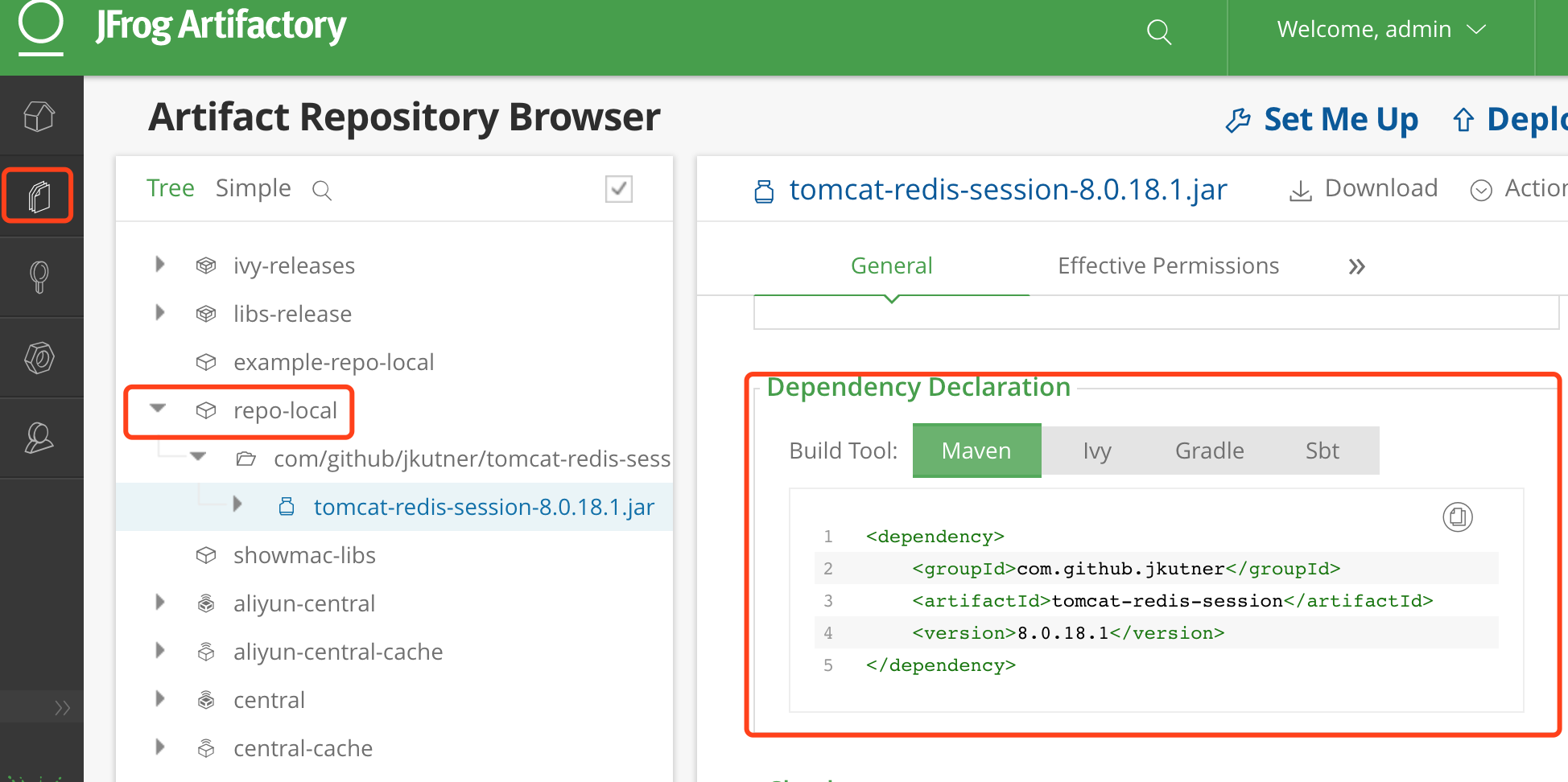Open the search magnifier in the header

click(x=1158, y=31)
